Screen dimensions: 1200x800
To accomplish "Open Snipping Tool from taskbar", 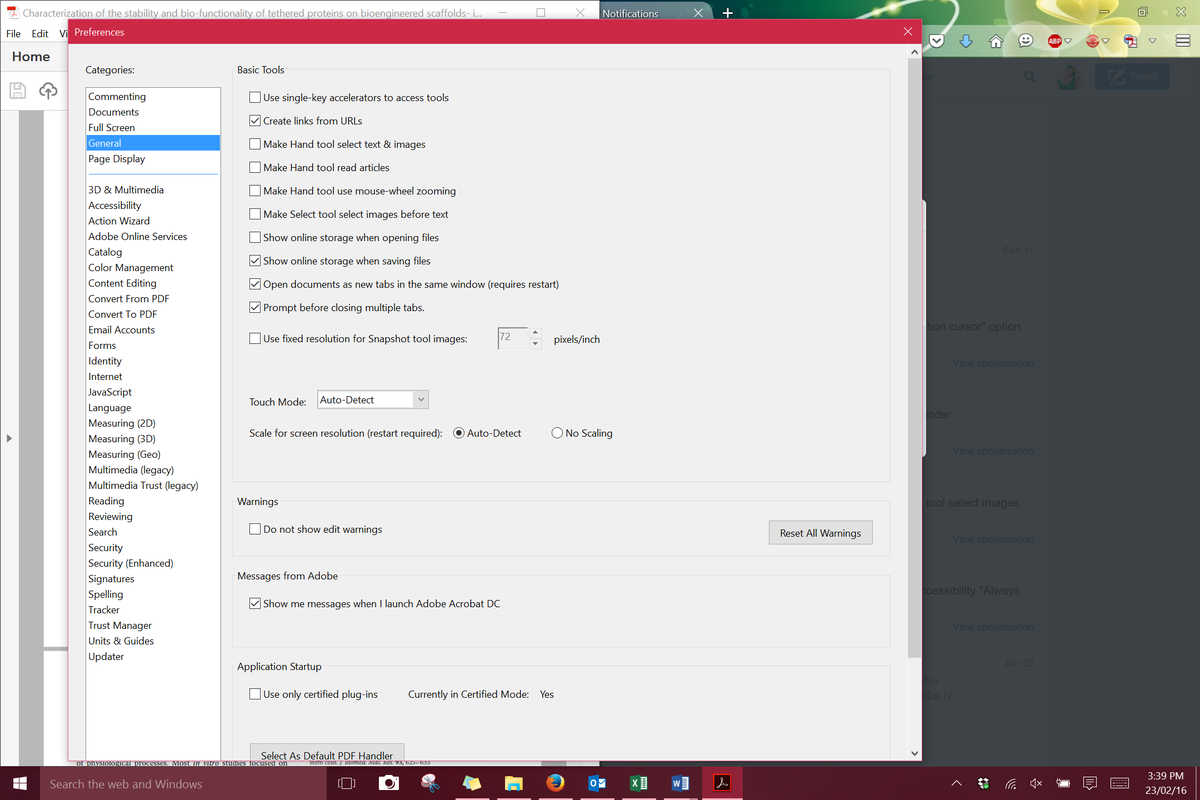I will (x=430, y=783).
